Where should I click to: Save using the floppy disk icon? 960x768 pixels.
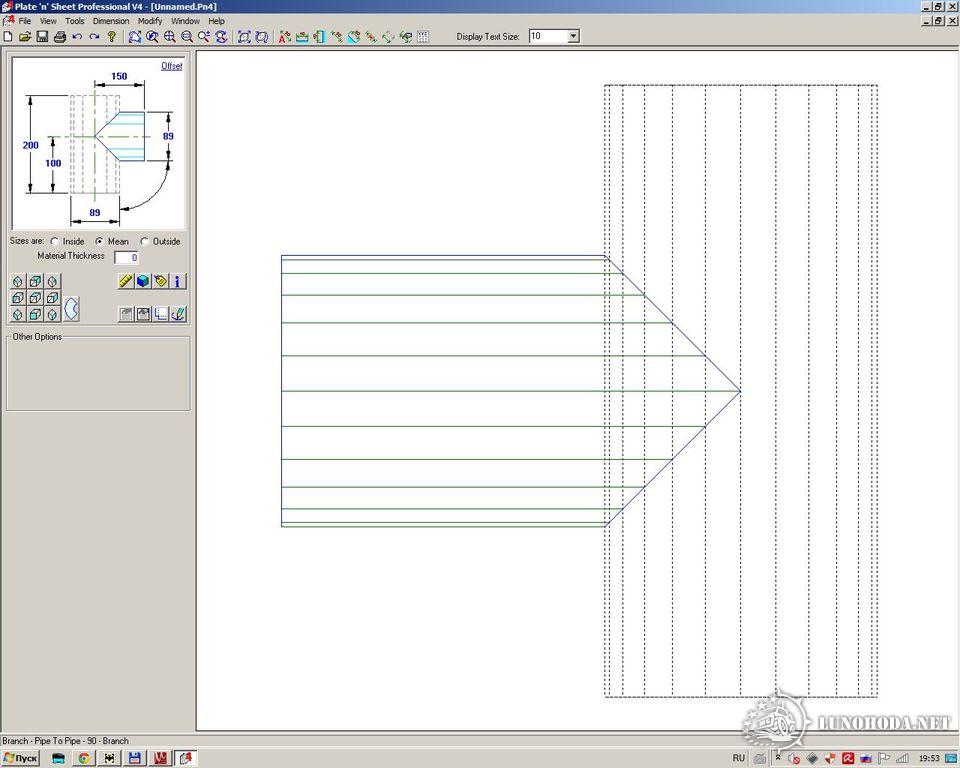42,37
